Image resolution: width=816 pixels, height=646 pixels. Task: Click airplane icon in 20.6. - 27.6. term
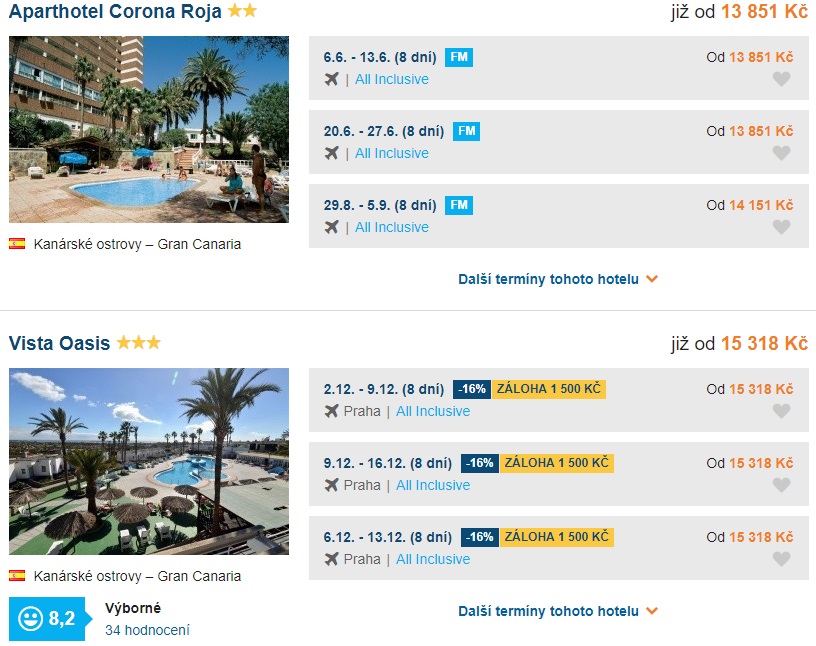pos(332,153)
